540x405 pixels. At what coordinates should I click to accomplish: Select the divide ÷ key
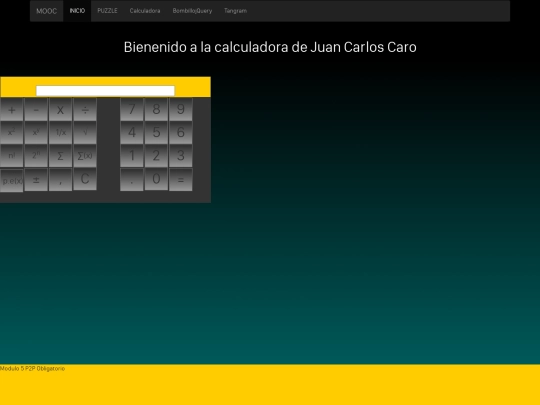(x=85, y=110)
